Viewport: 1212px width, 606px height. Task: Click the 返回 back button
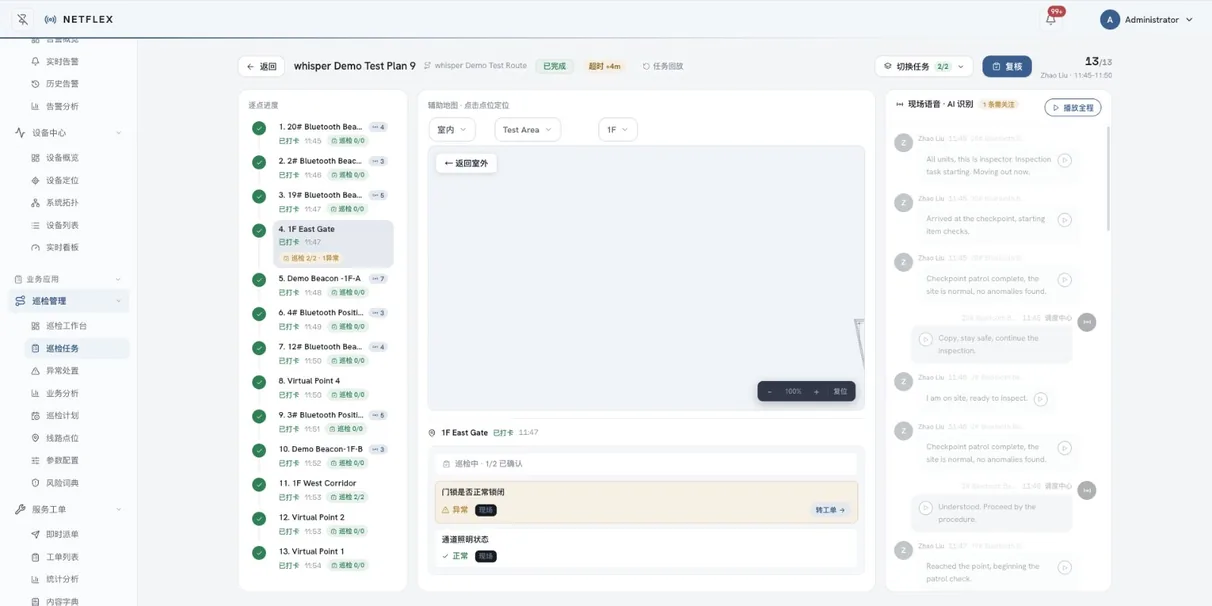click(x=261, y=66)
